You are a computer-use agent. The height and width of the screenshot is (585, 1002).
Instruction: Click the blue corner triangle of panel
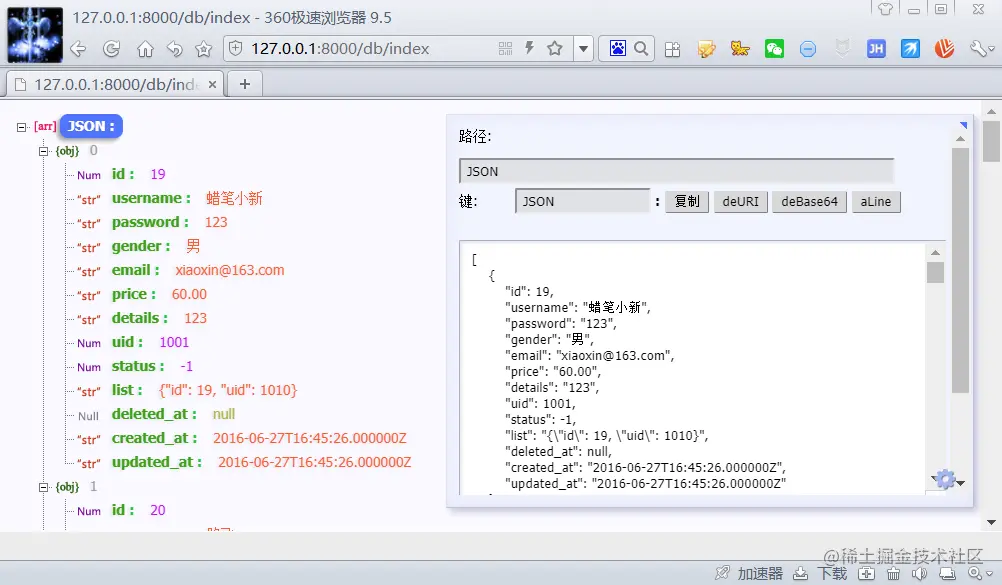pyautogui.click(x=964, y=124)
